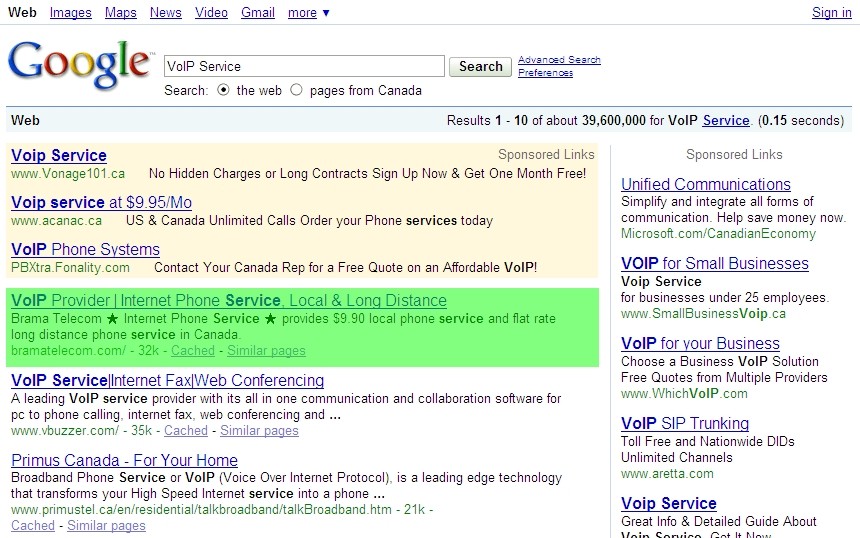
Task: Click 'Service' link in results bar
Action: 726,121
